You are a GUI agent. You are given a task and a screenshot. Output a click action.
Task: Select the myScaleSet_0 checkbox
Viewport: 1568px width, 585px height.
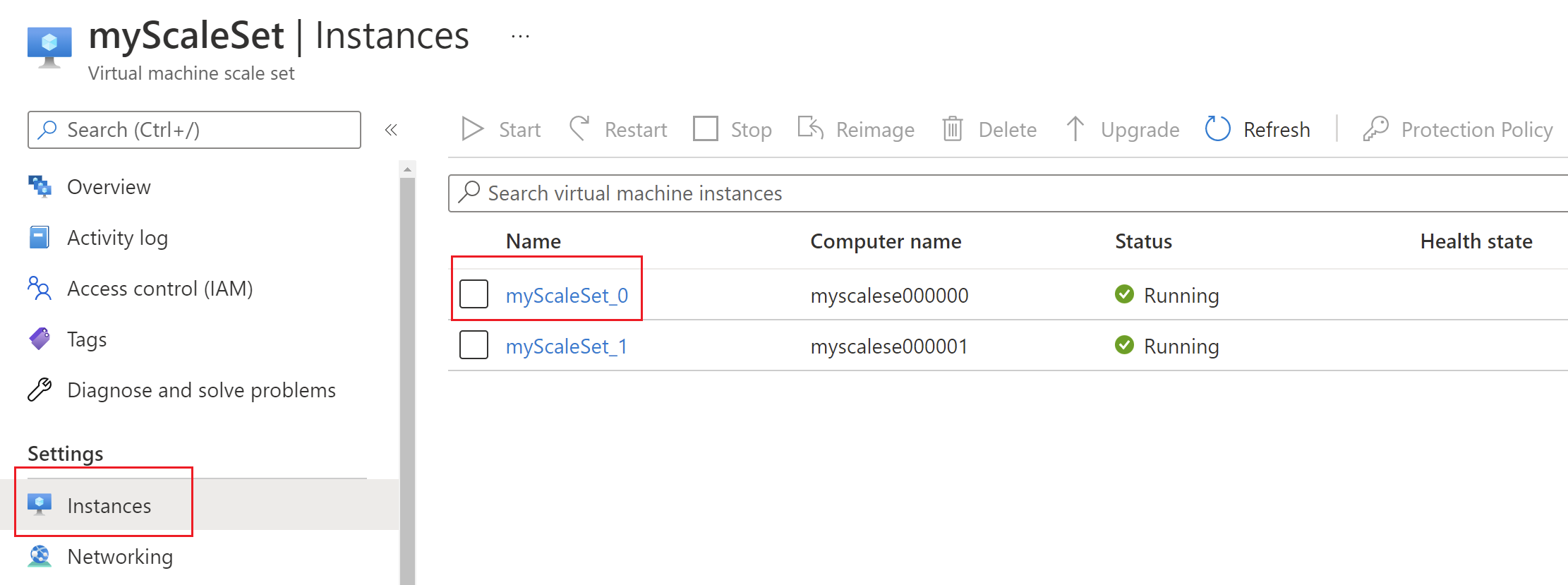point(474,294)
